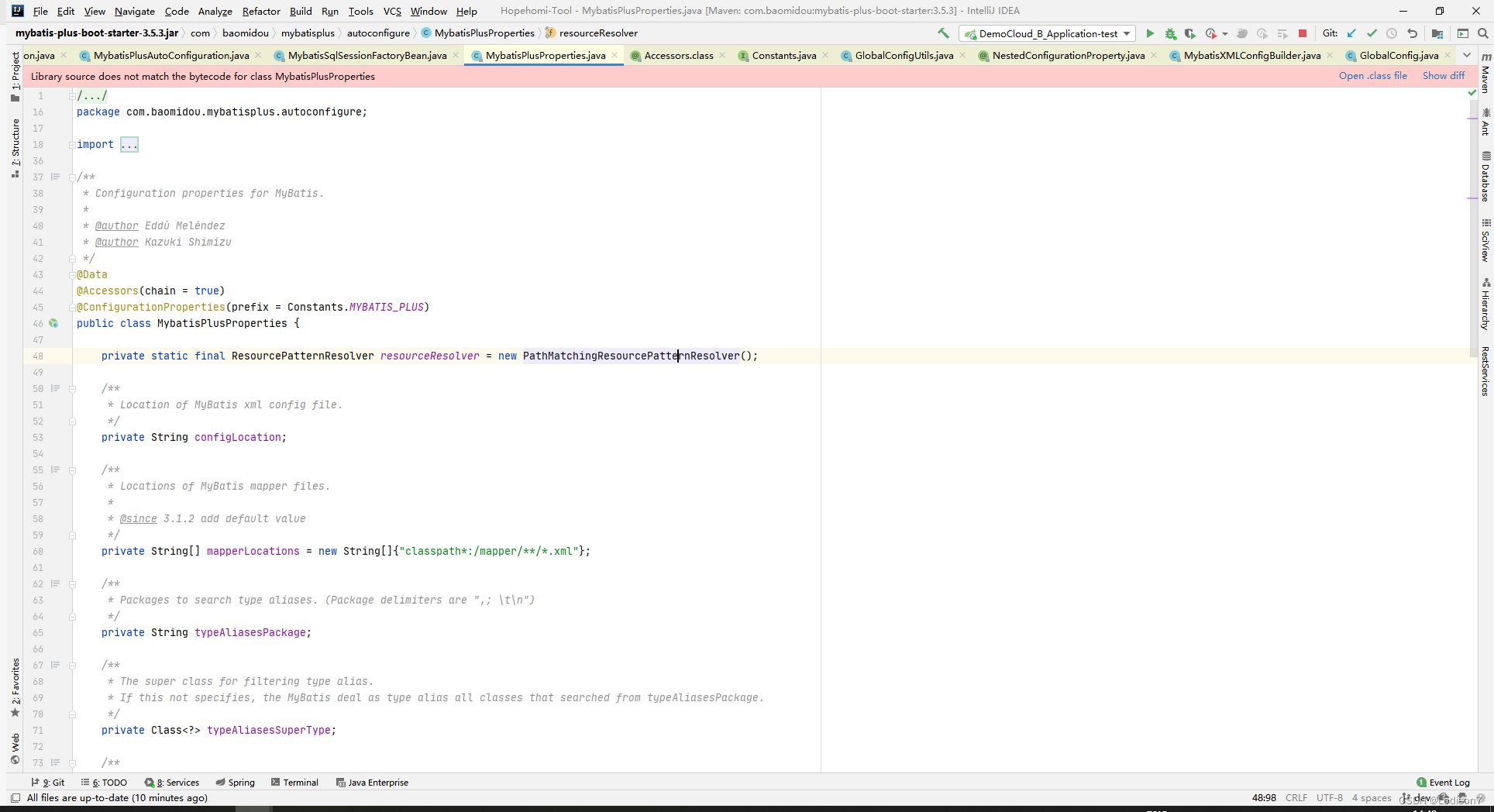The height and width of the screenshot is (812, 1494).
Task: Open the RestServices side panel
Action: pyautogui.click(x=1485, y=371)
